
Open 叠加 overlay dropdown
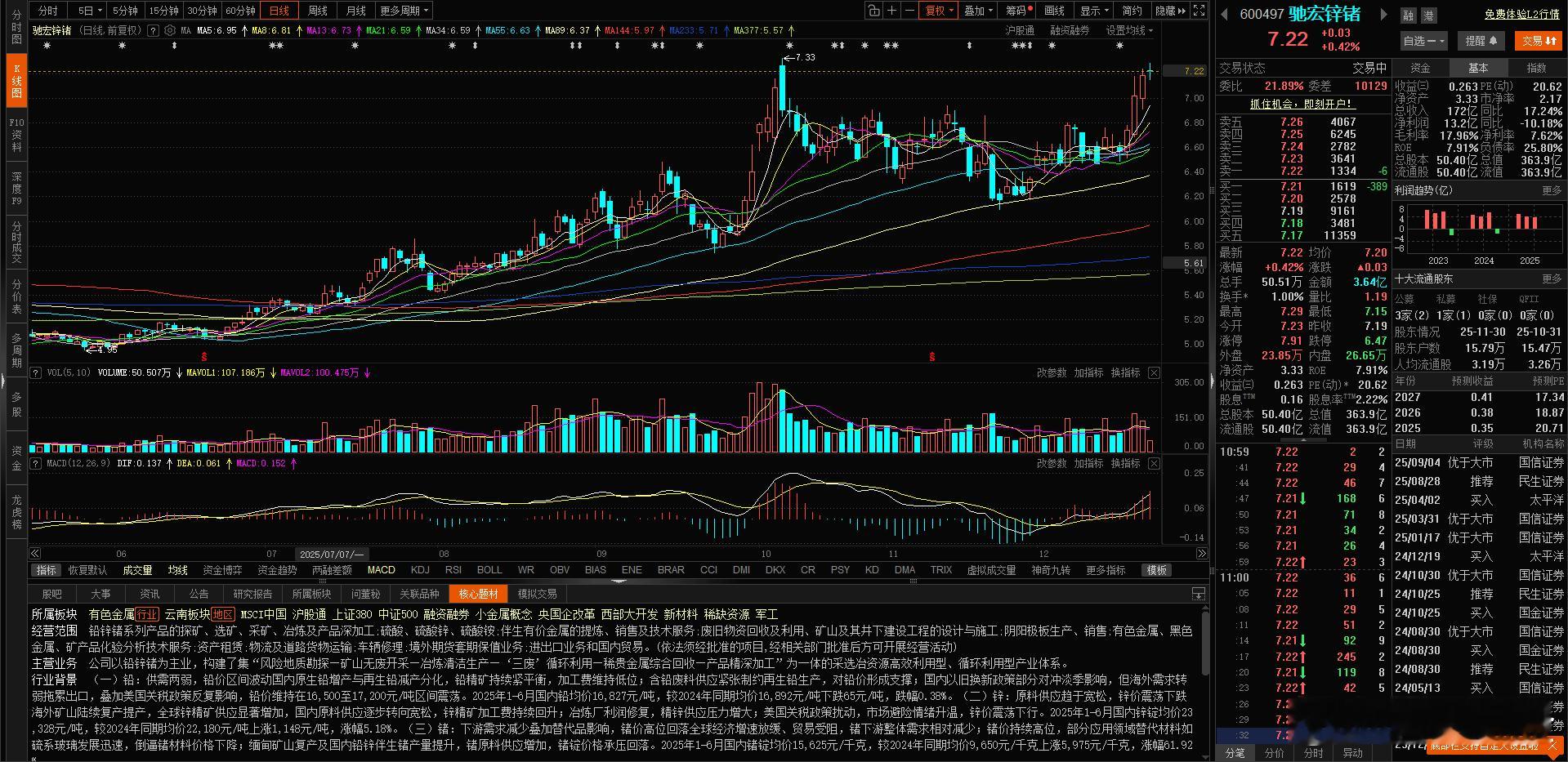[x=977, y=11]
